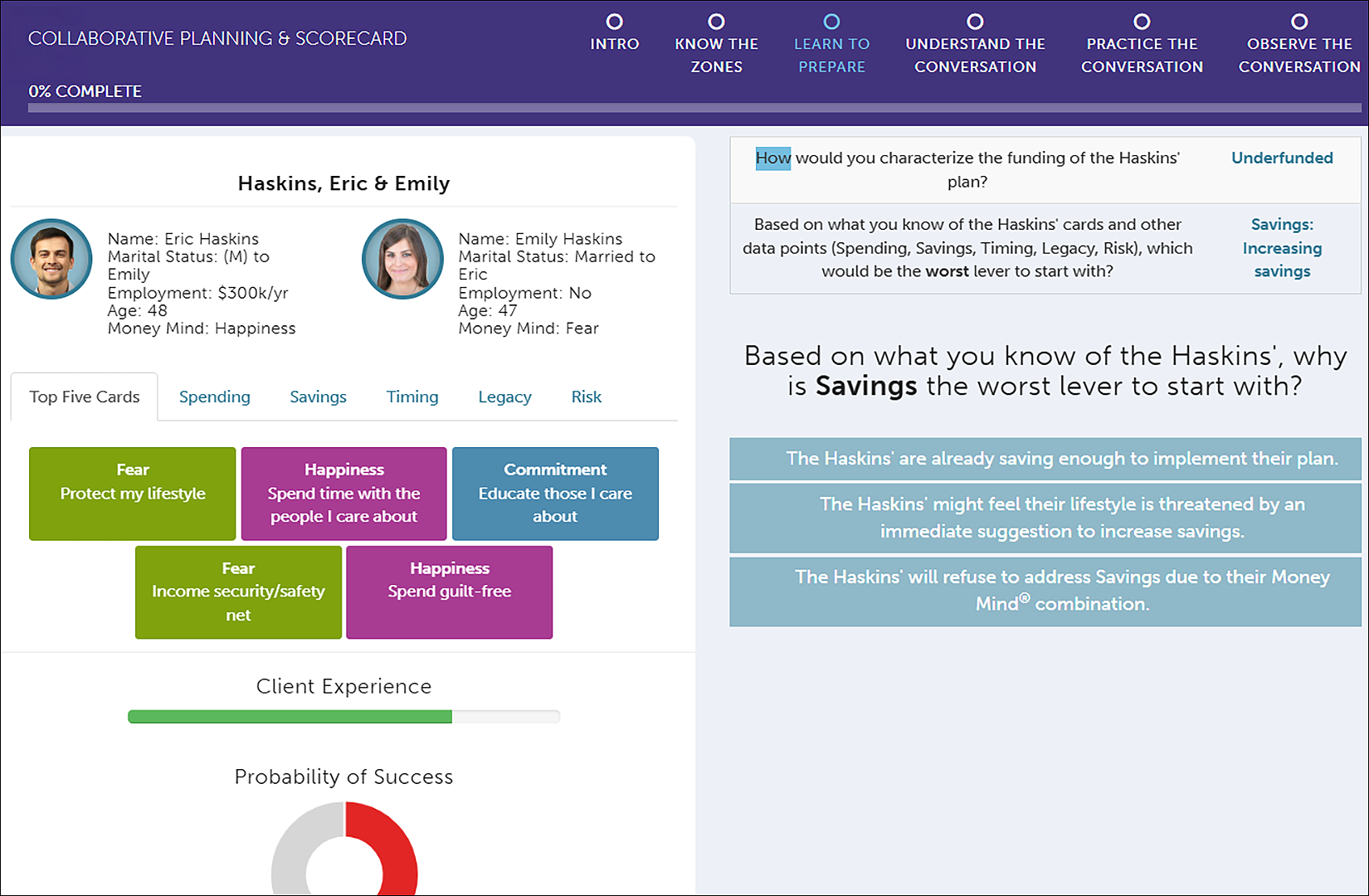Choose answer 'lifestyle is threatened' option
Image resolution: width=1369 pixels, height=896 pixels.
[1045, 518]
